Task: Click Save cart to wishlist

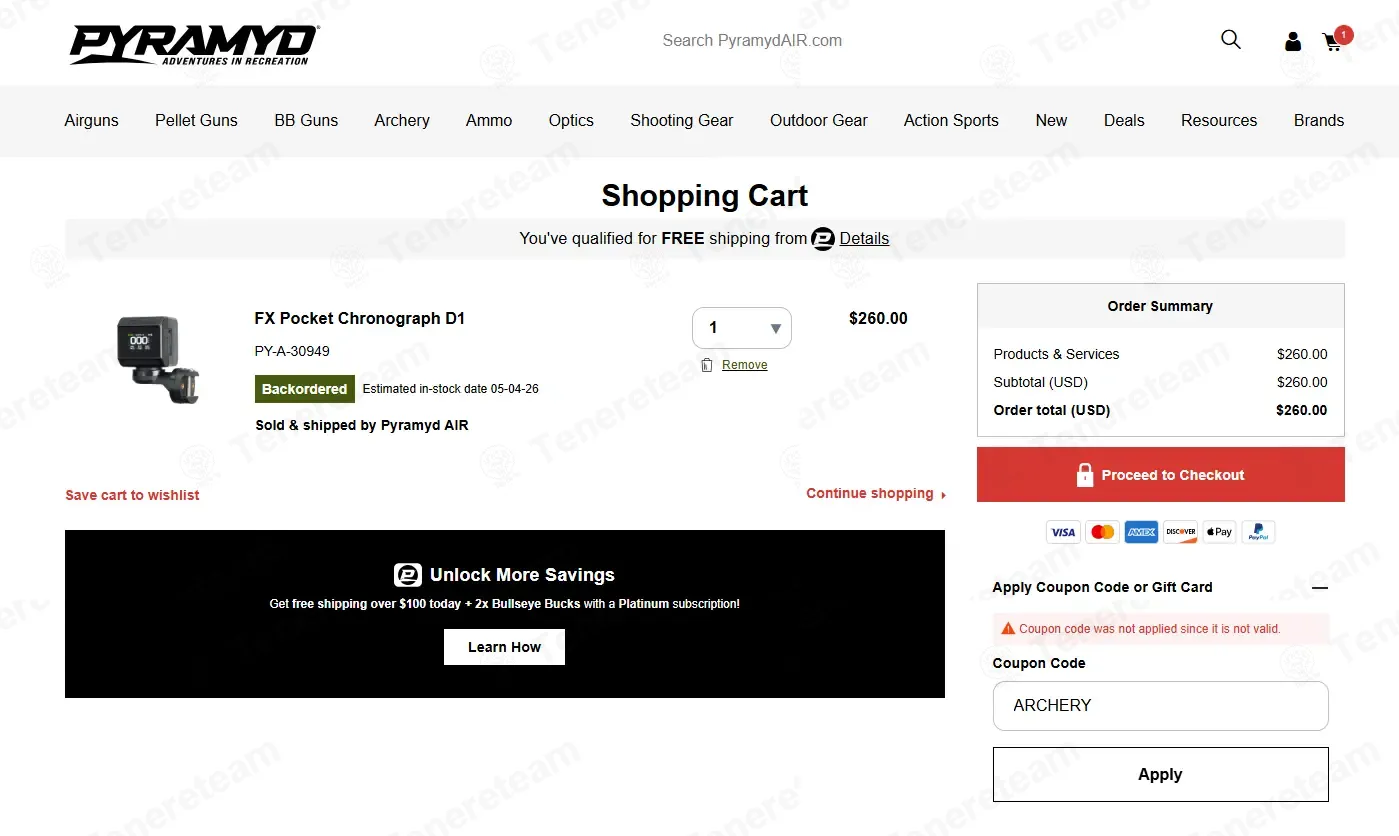Action: 132,495
